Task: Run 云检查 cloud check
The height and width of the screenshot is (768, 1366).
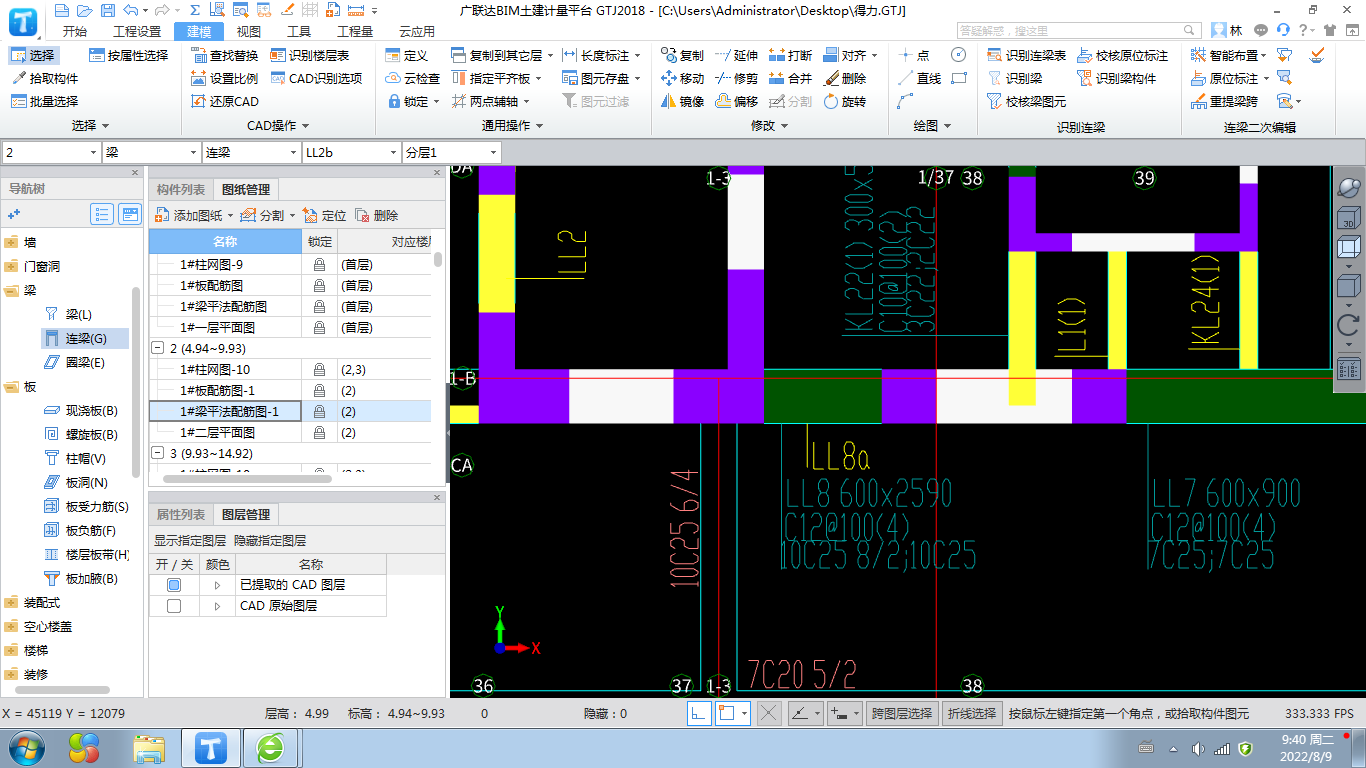Action: click(x=413, y=78)
